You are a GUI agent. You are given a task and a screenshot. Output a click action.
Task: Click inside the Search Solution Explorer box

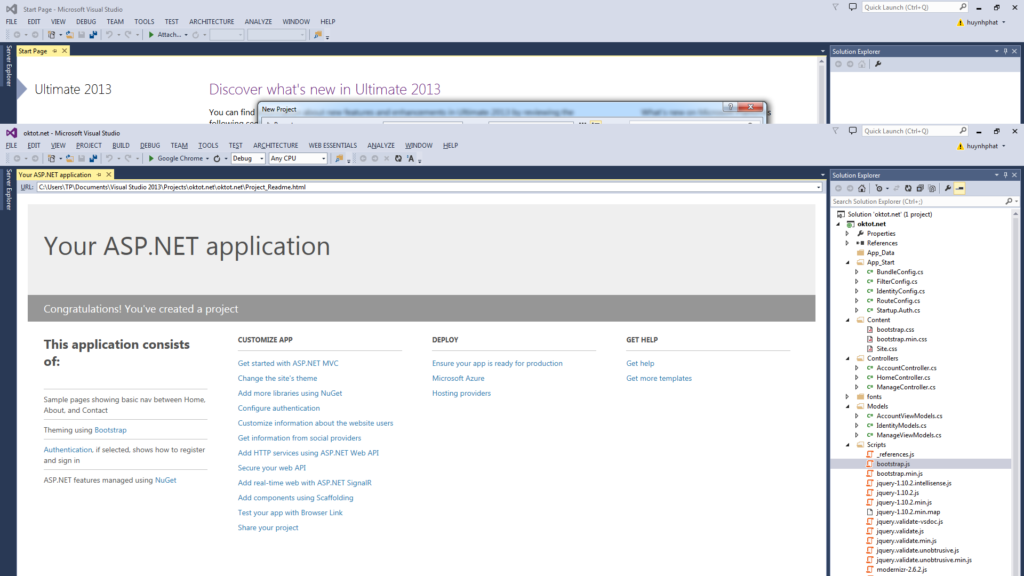[x=900, y=200]
